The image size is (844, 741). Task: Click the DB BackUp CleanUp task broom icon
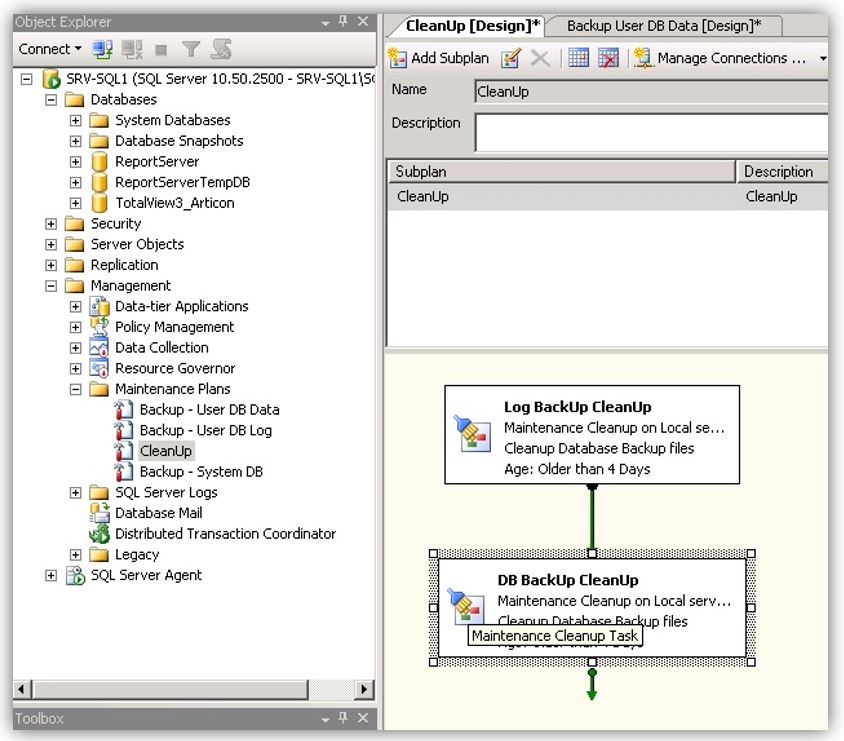point(466,606)
